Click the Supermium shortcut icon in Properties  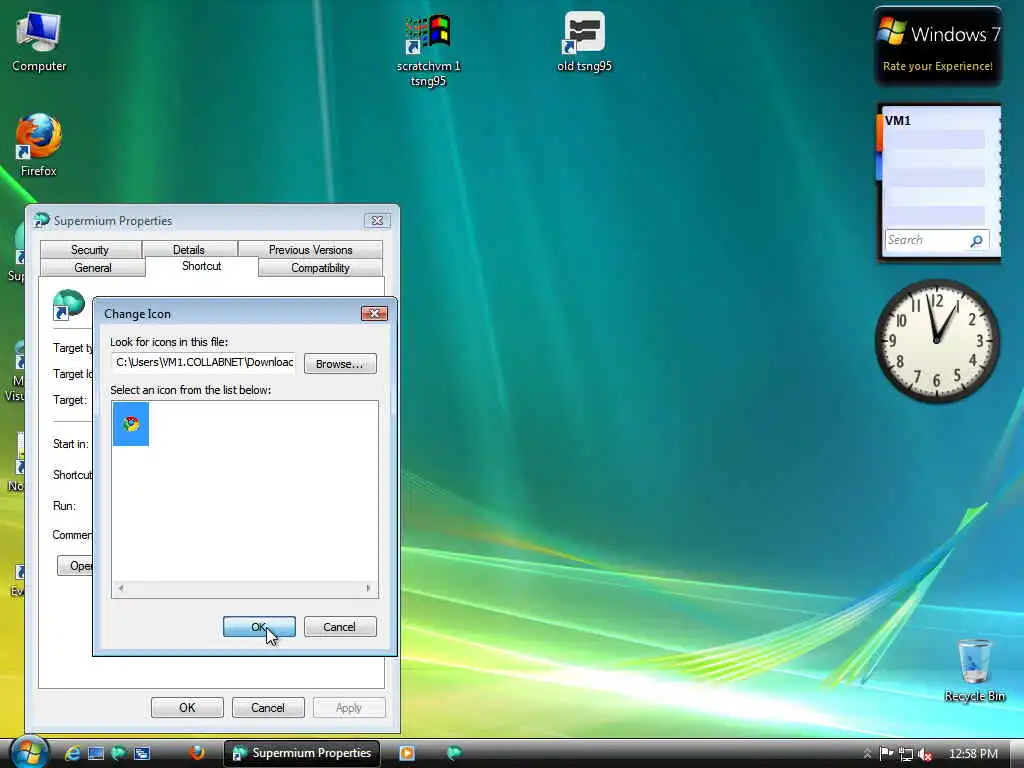click(69, 305)
